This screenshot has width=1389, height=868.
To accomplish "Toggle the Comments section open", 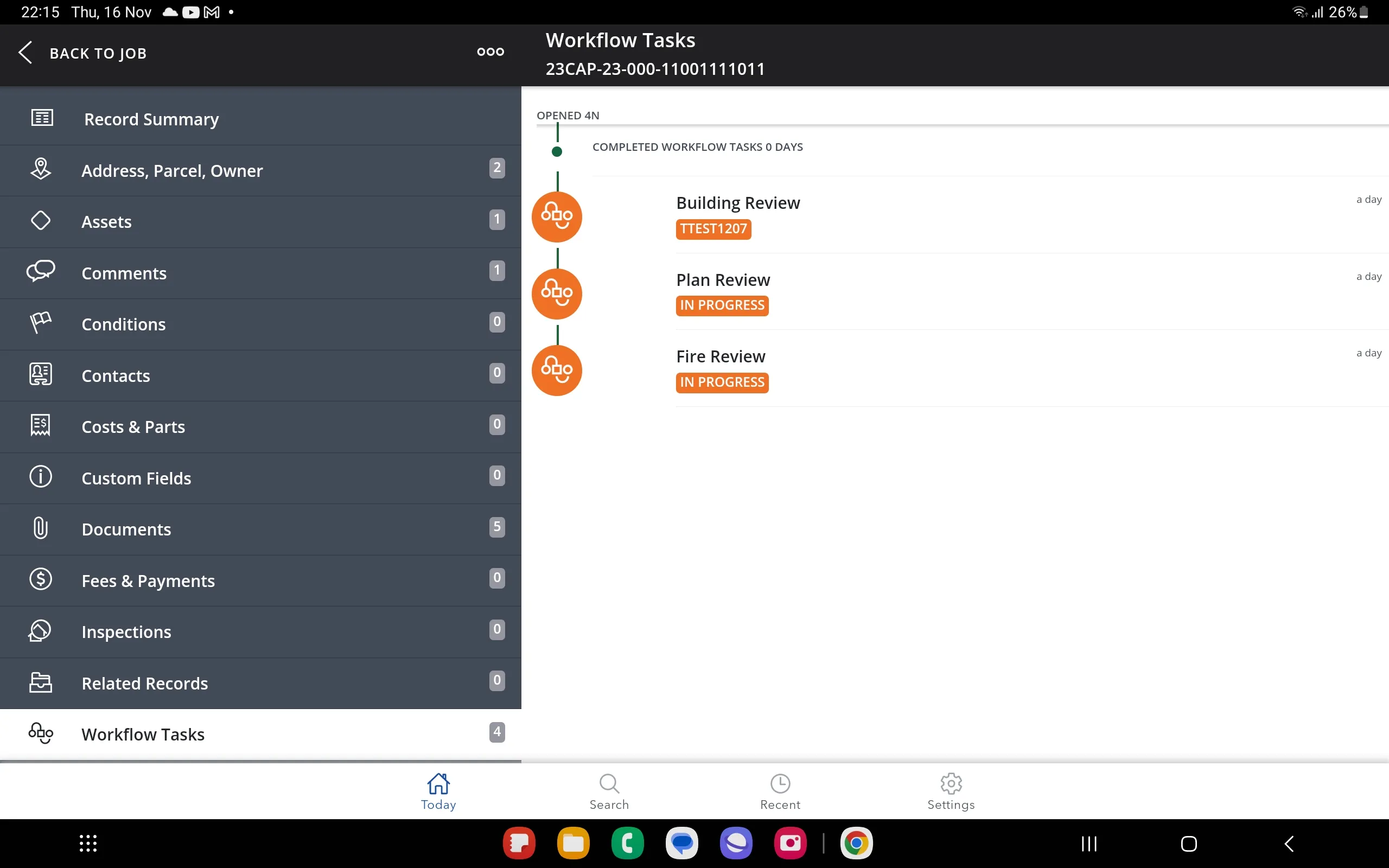I will click(261, 272).
